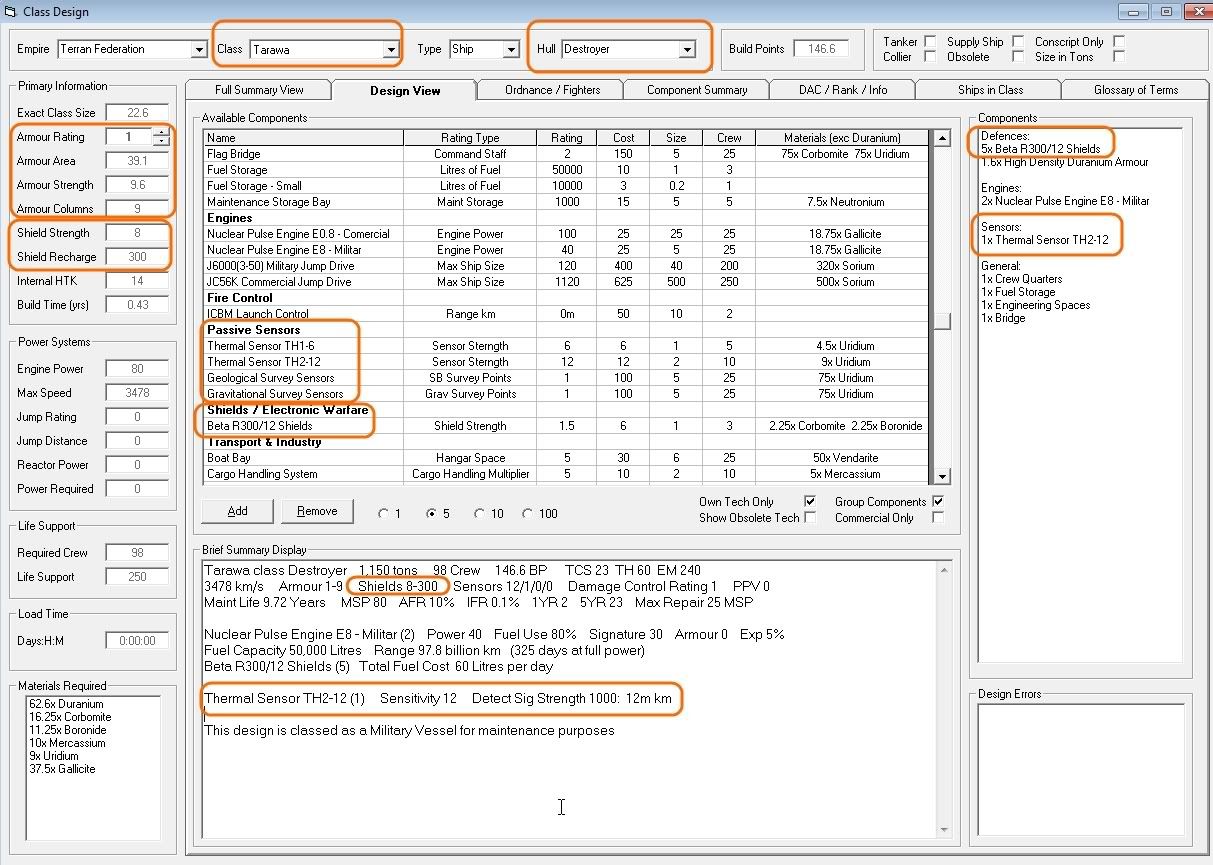
Task: Select 1x Engineering Spaces in Components panel
Action: pyautogui.click(x=1035, y=305)
